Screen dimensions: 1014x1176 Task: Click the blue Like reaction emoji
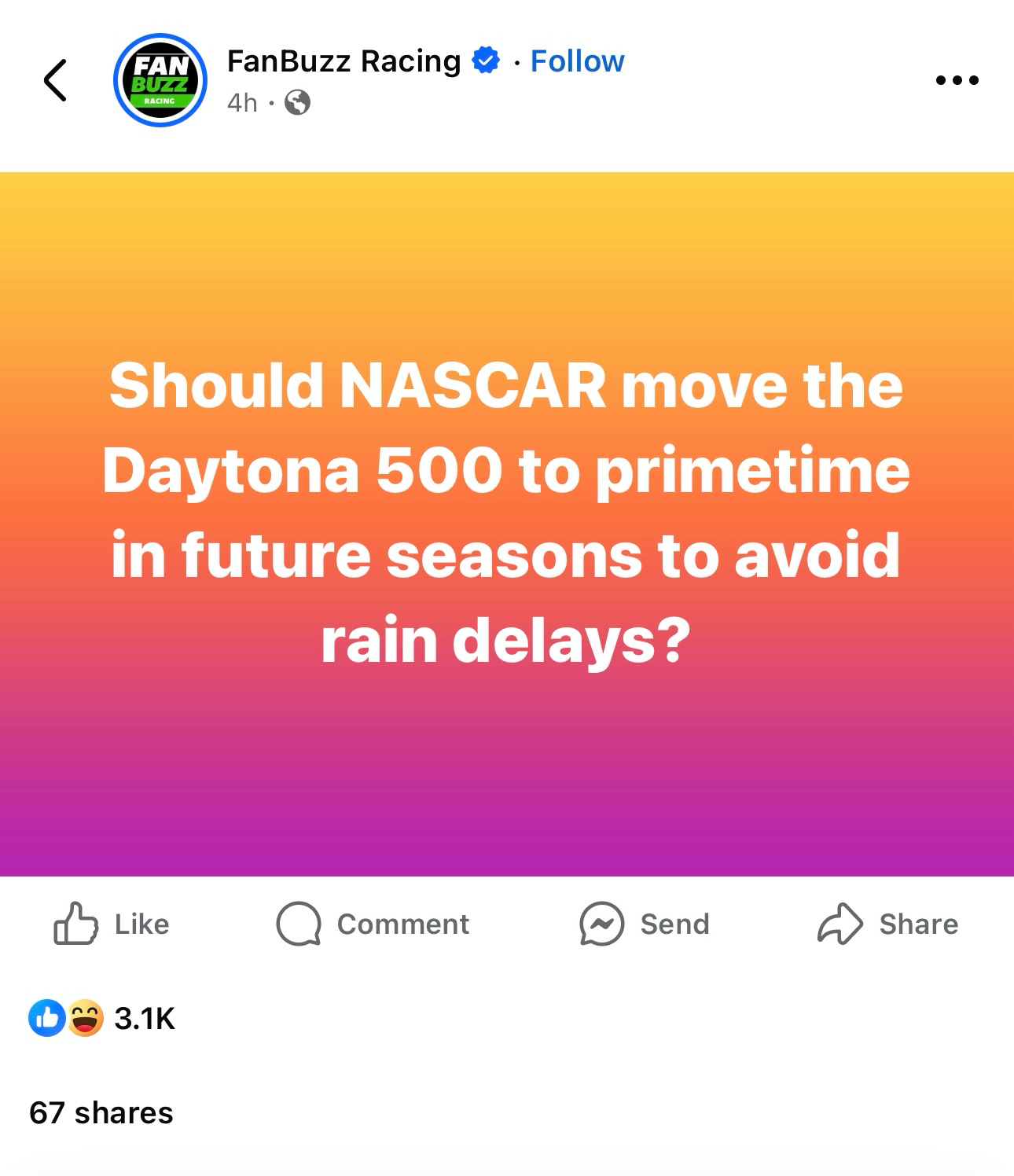[x=47, y=1018]
